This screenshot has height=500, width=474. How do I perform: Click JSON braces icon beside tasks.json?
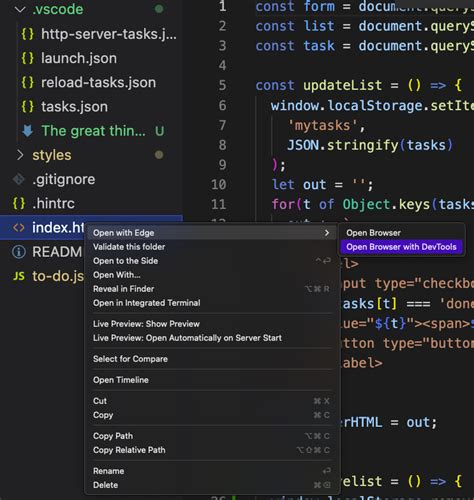pos(27,107)
